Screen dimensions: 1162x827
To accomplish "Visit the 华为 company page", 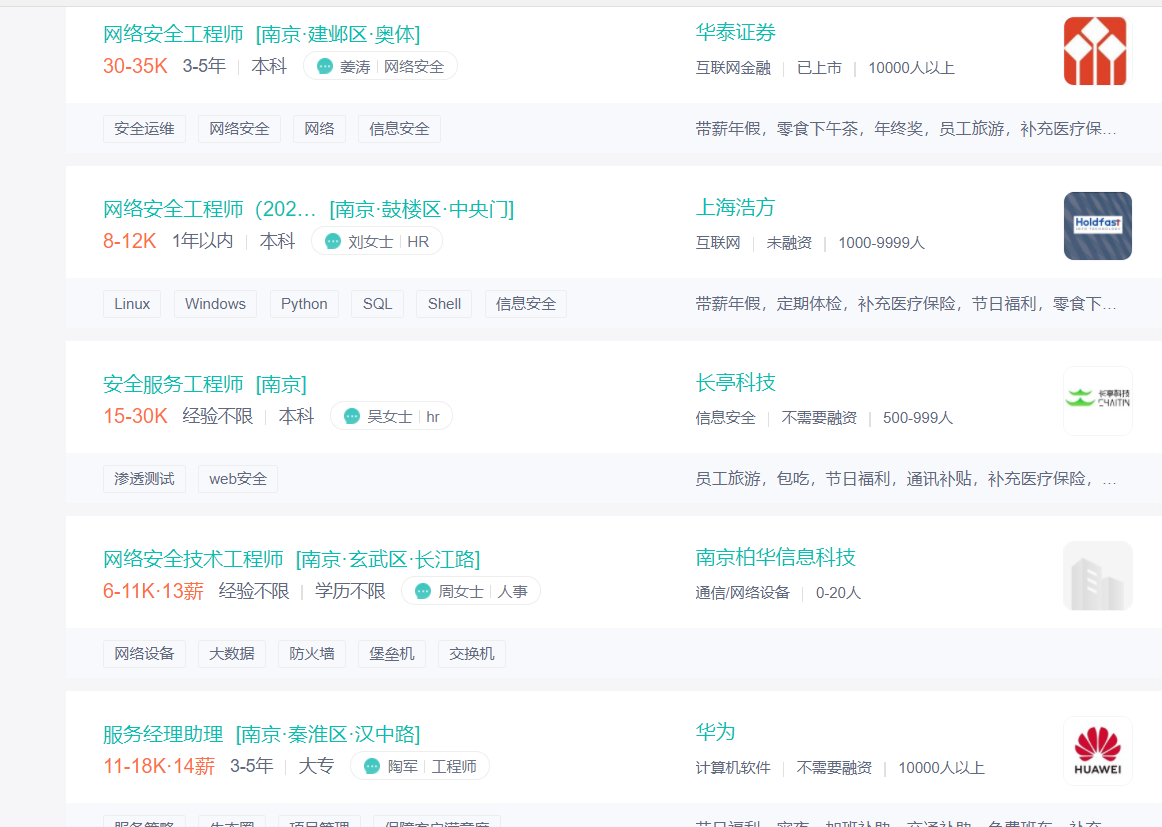I will 715,731.
